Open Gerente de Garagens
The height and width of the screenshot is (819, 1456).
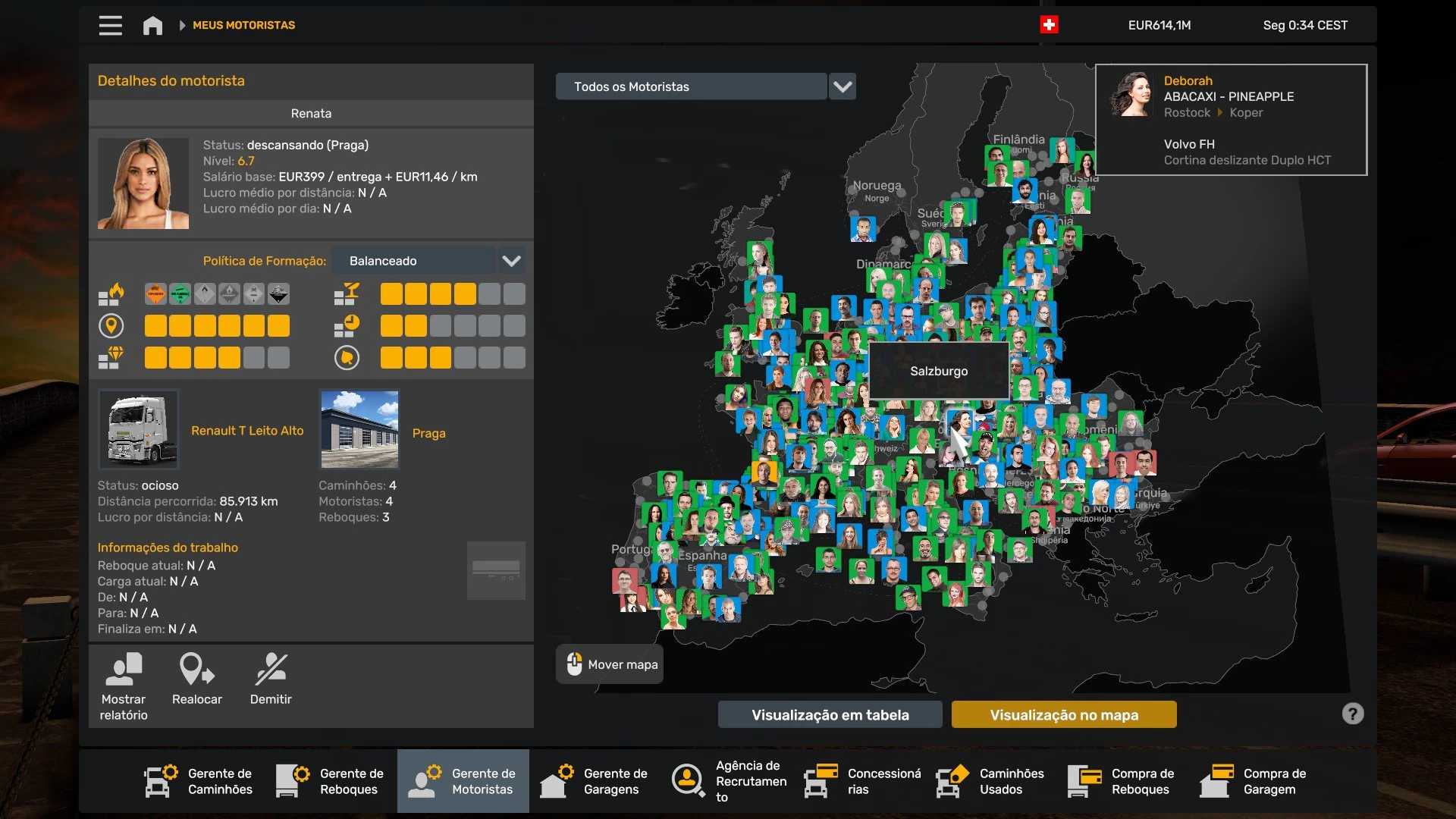point(595,781)
